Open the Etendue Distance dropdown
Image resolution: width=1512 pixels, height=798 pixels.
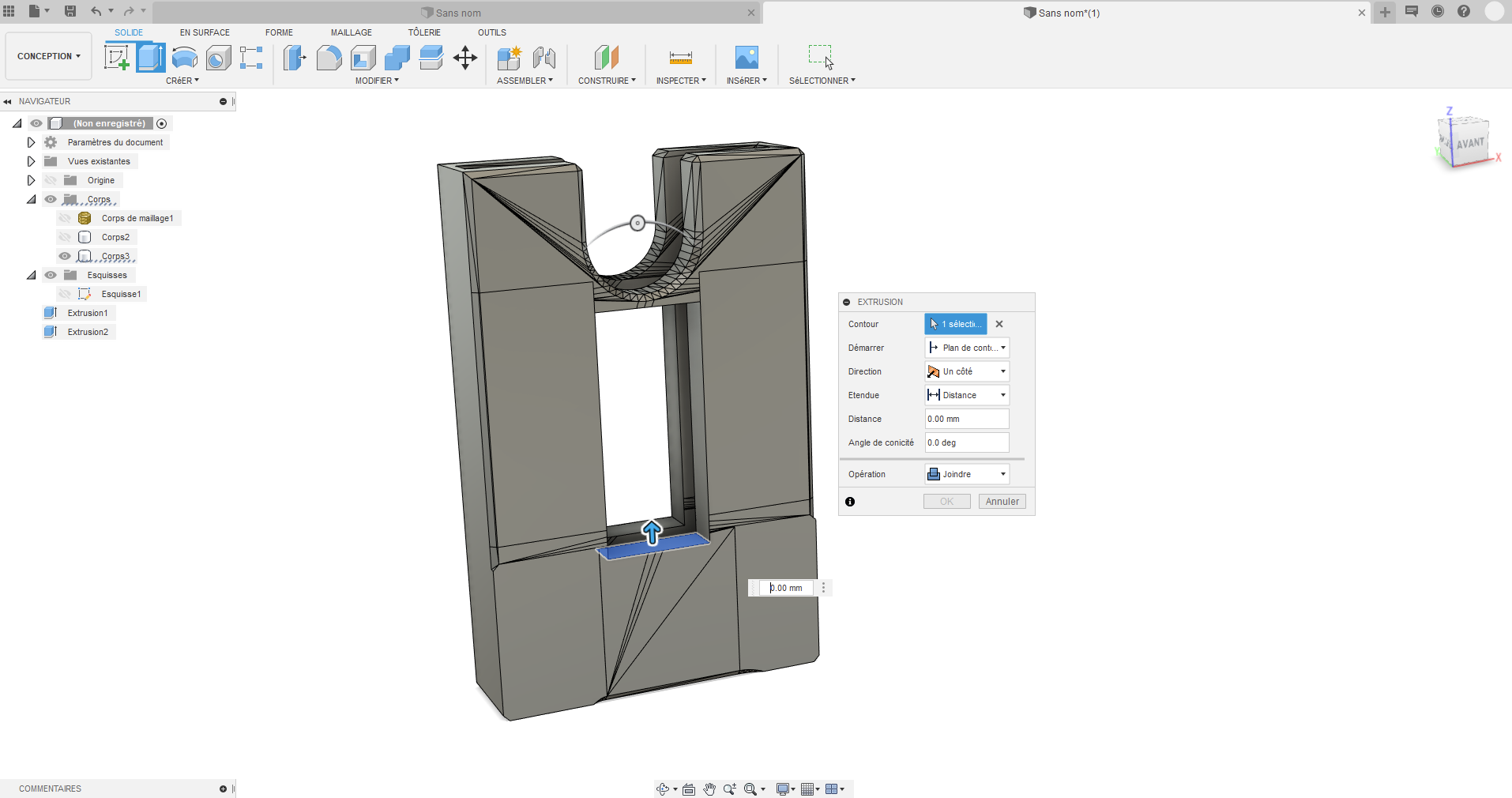tap(967, 395)
